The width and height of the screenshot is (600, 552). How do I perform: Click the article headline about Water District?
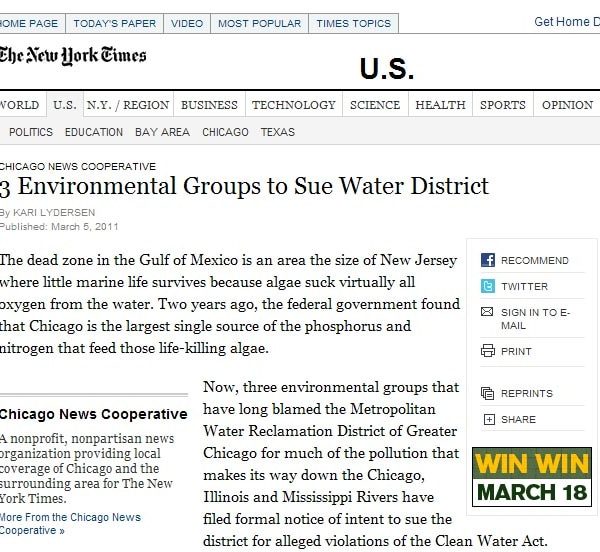click(x=244, y=186)
